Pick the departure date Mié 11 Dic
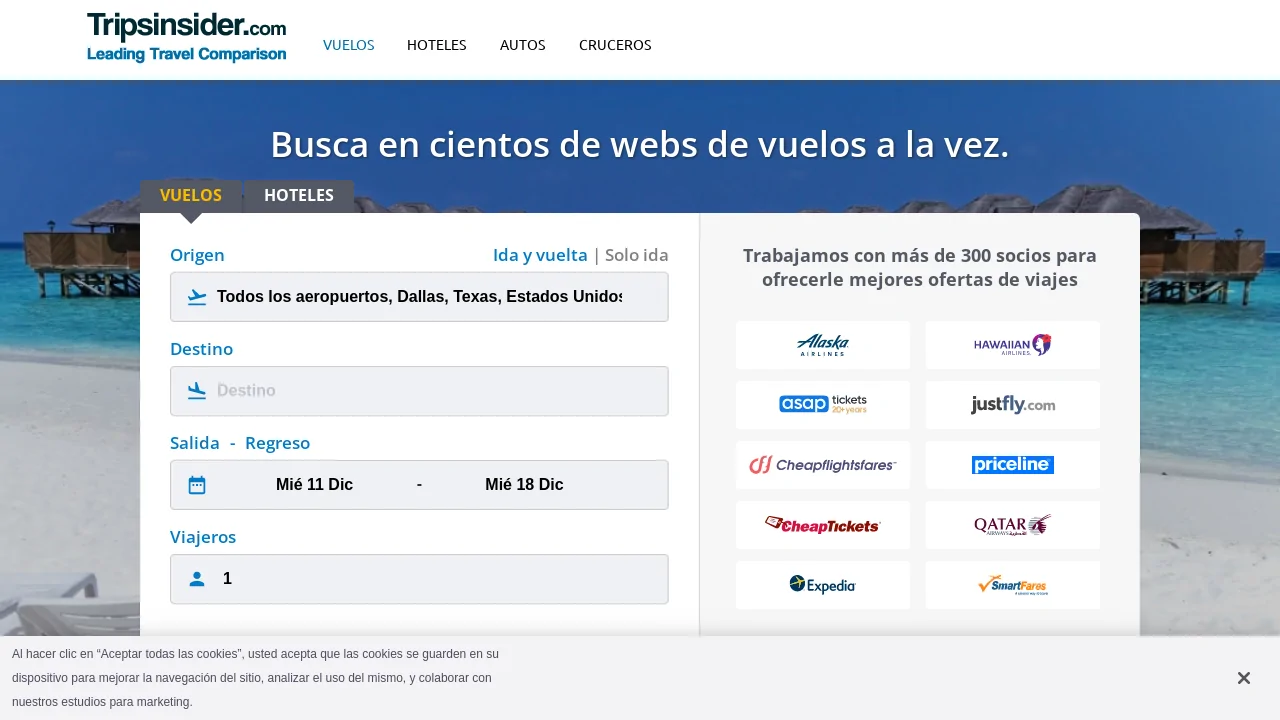Screen dimensions: 1280x720 click(x=314, y=485)
